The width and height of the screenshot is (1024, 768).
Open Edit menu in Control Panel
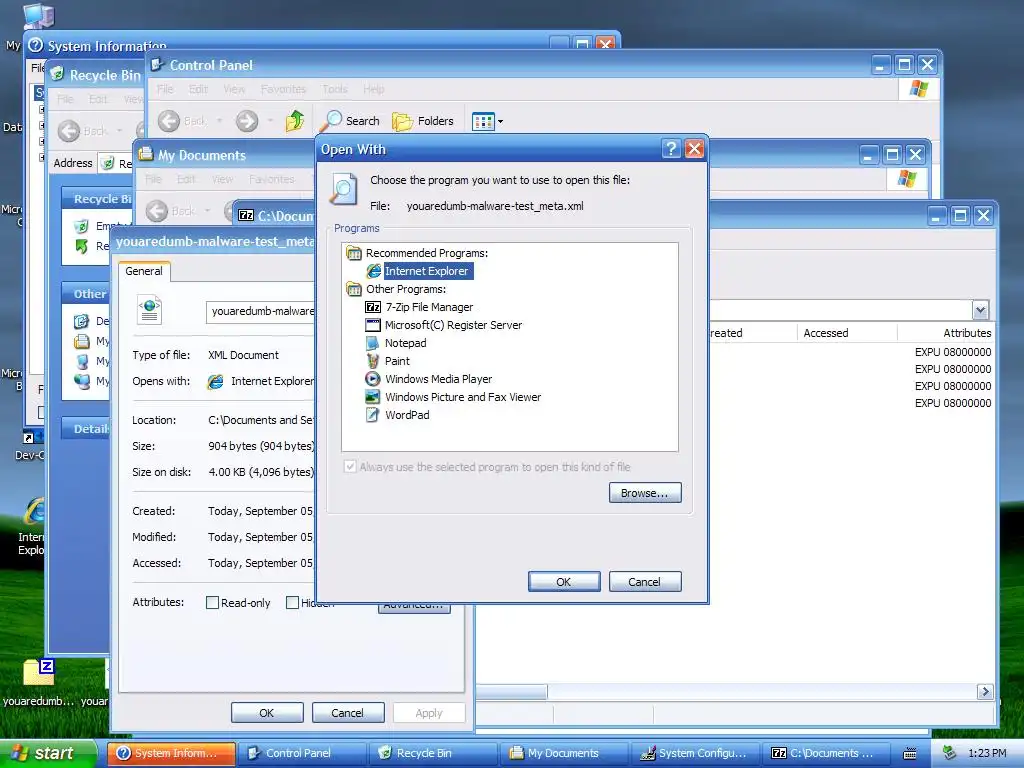click(x=199, y=89)
